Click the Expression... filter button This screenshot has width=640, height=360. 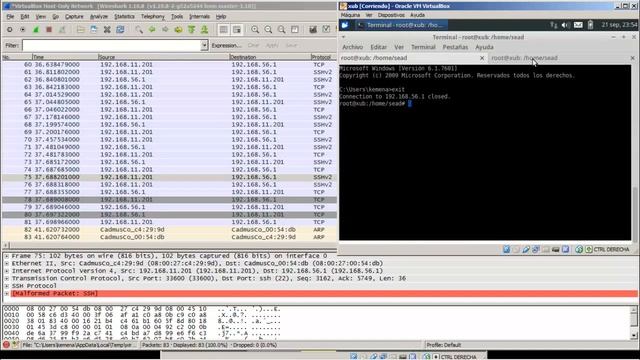coord(226,45)
